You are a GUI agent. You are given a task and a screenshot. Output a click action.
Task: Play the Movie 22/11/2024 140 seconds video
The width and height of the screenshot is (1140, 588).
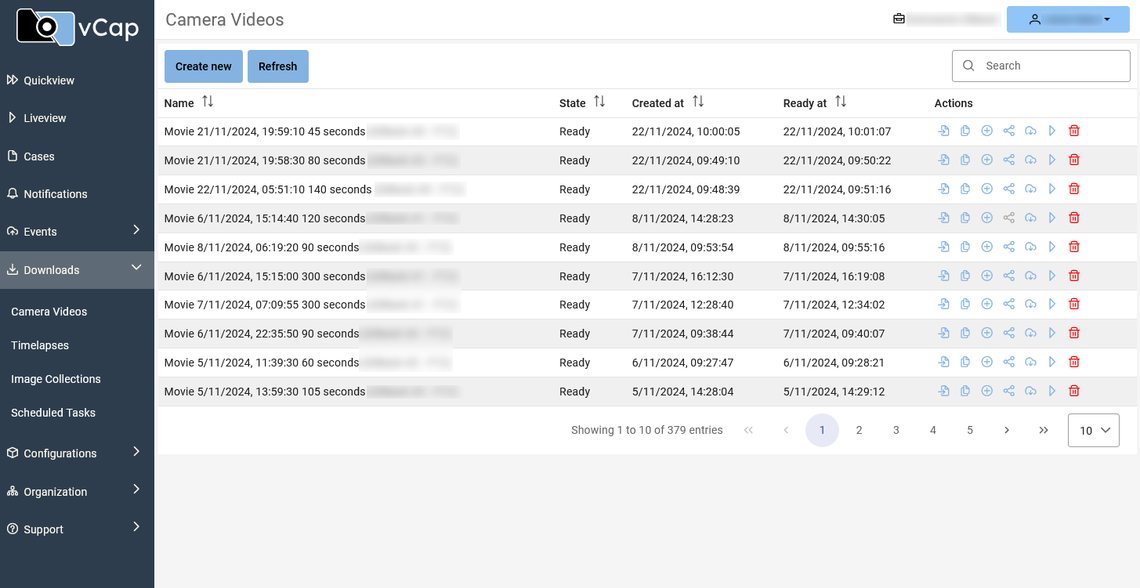click(1052, 188)
